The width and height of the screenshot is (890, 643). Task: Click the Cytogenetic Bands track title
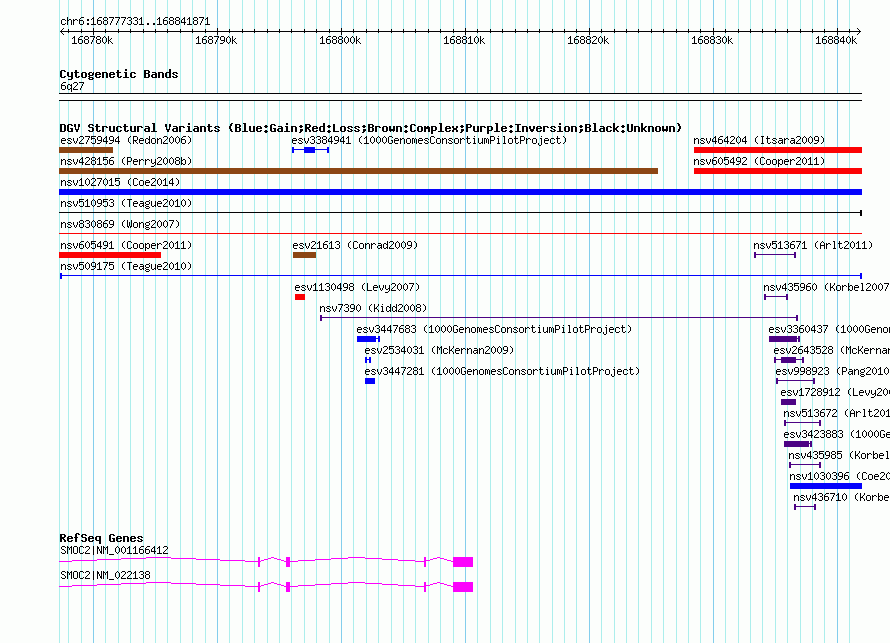pos(119,74)
